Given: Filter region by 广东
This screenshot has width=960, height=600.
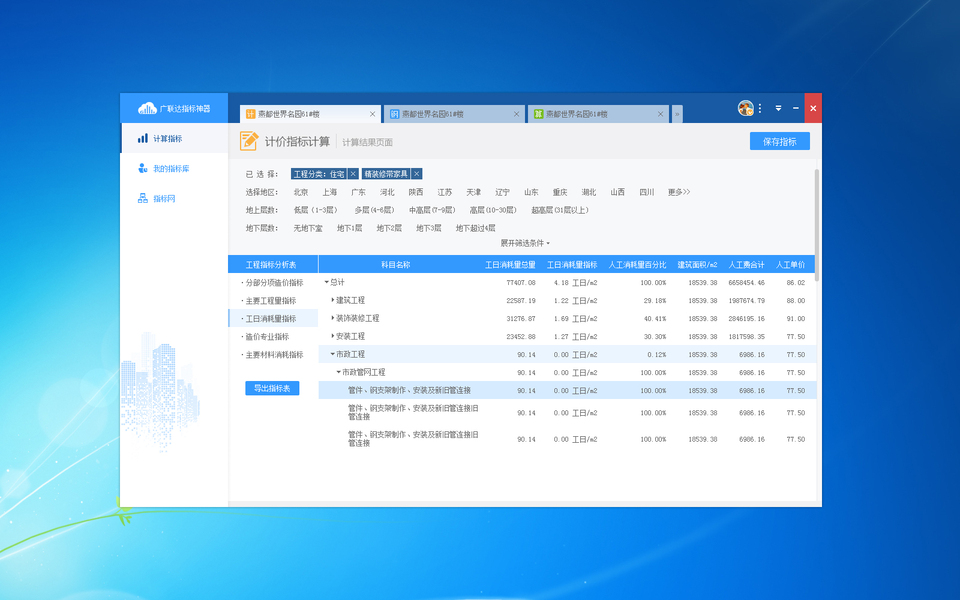Looking at the screenshot, I should point(358,192).
